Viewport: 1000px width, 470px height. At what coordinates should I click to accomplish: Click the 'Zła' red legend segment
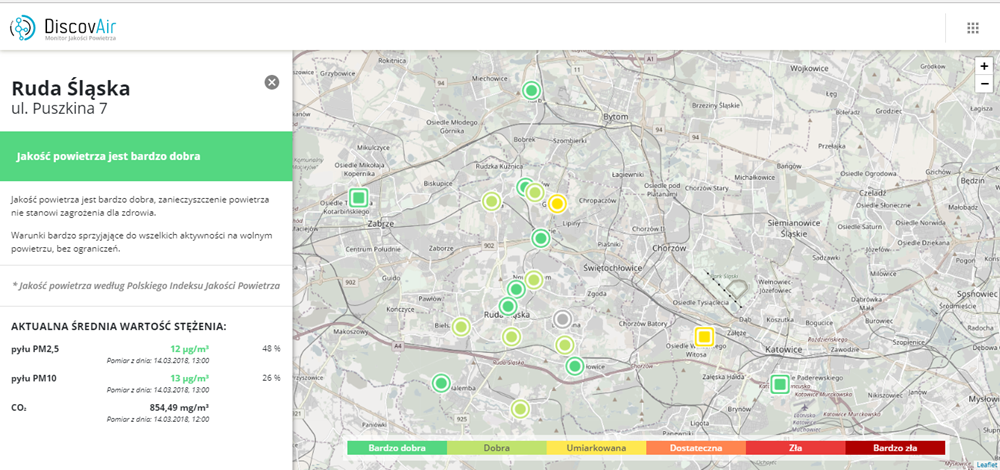(x=796, y=448)
